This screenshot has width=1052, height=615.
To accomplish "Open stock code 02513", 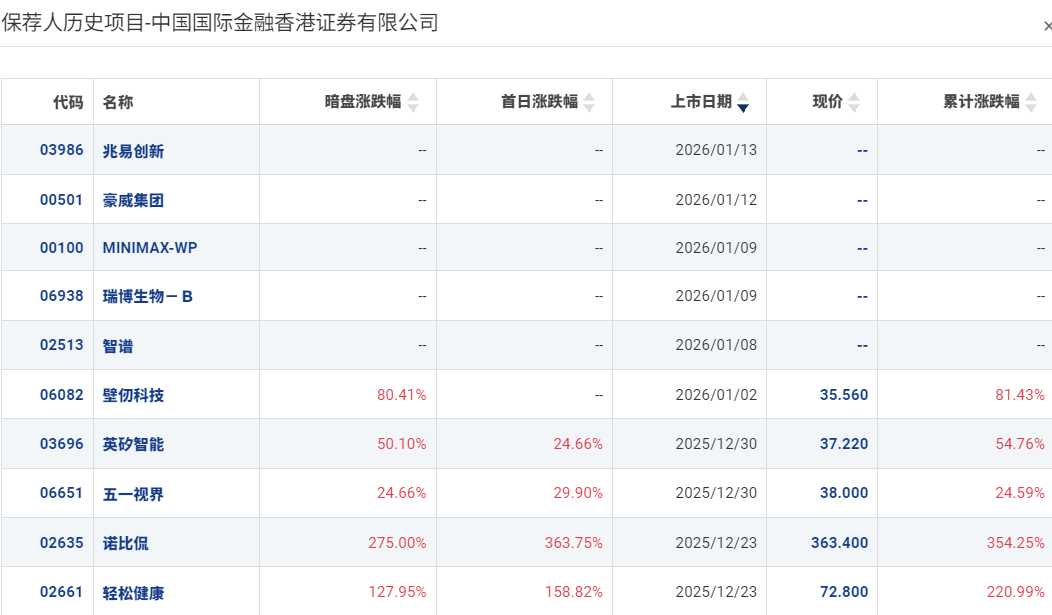I will [62, 345].
